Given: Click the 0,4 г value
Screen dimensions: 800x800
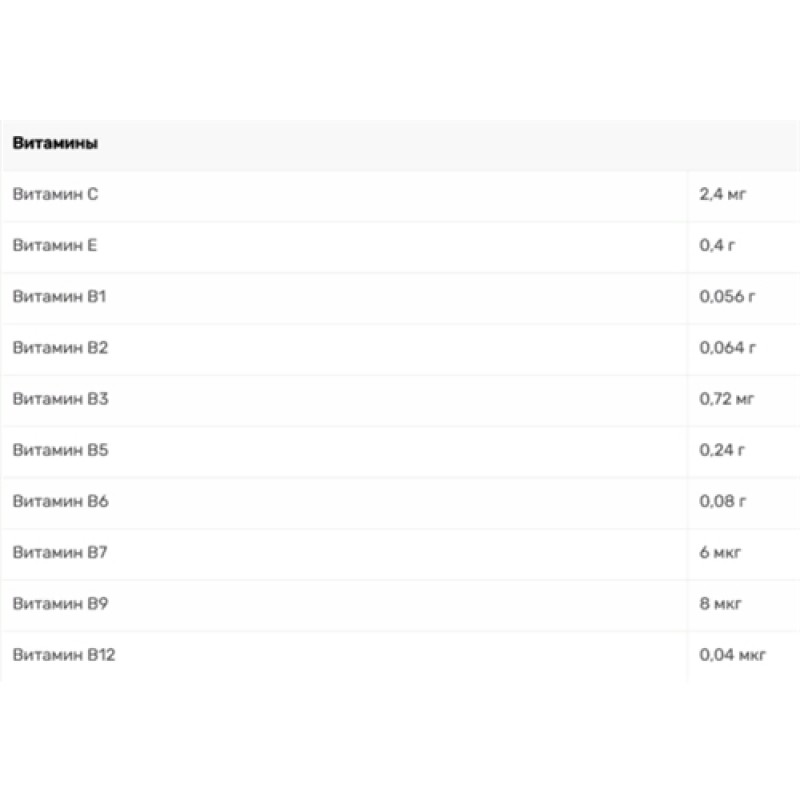Looking at the screenshot, I should tap(717, 245).
